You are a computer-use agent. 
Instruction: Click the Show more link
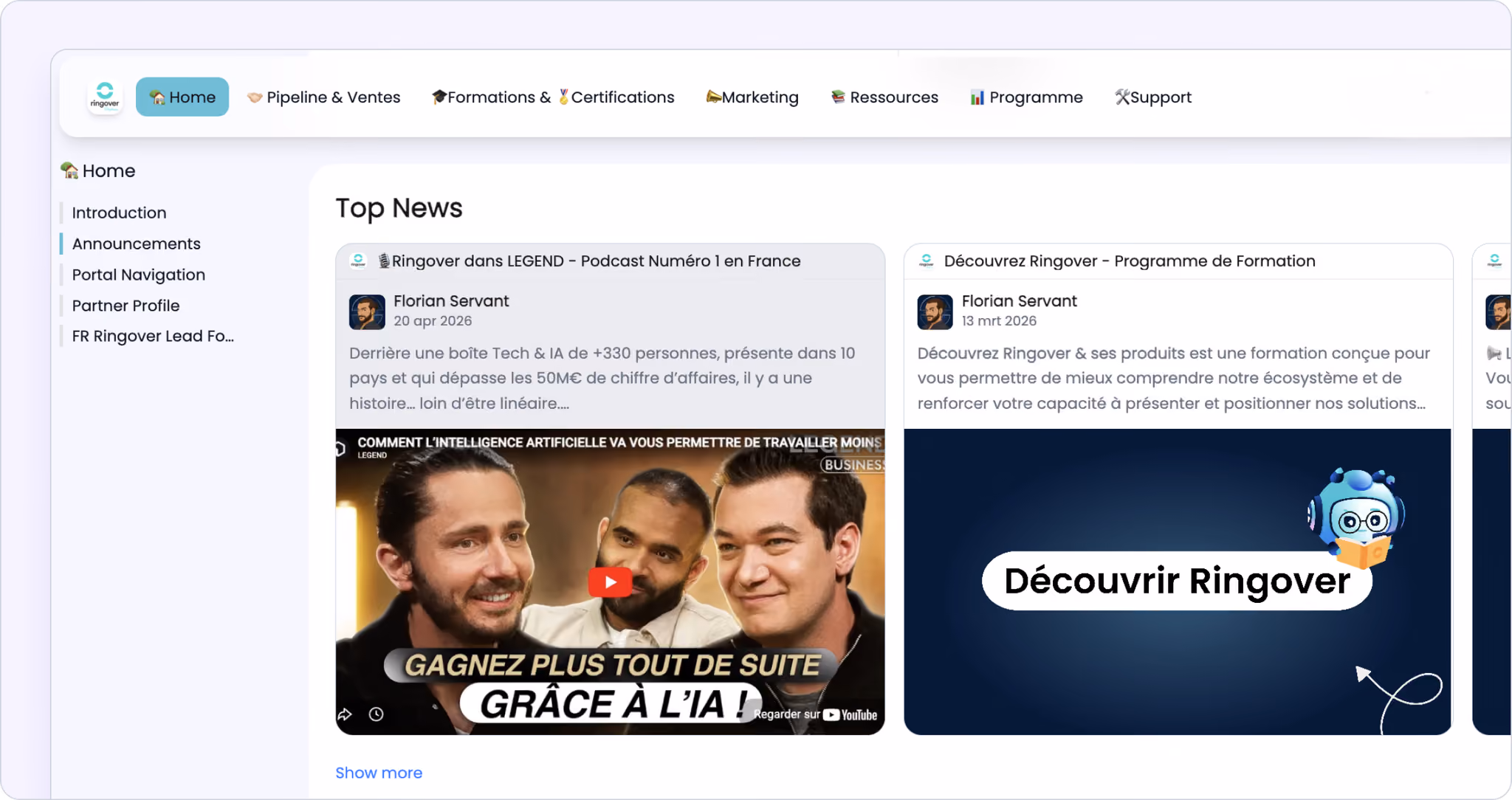379,773
